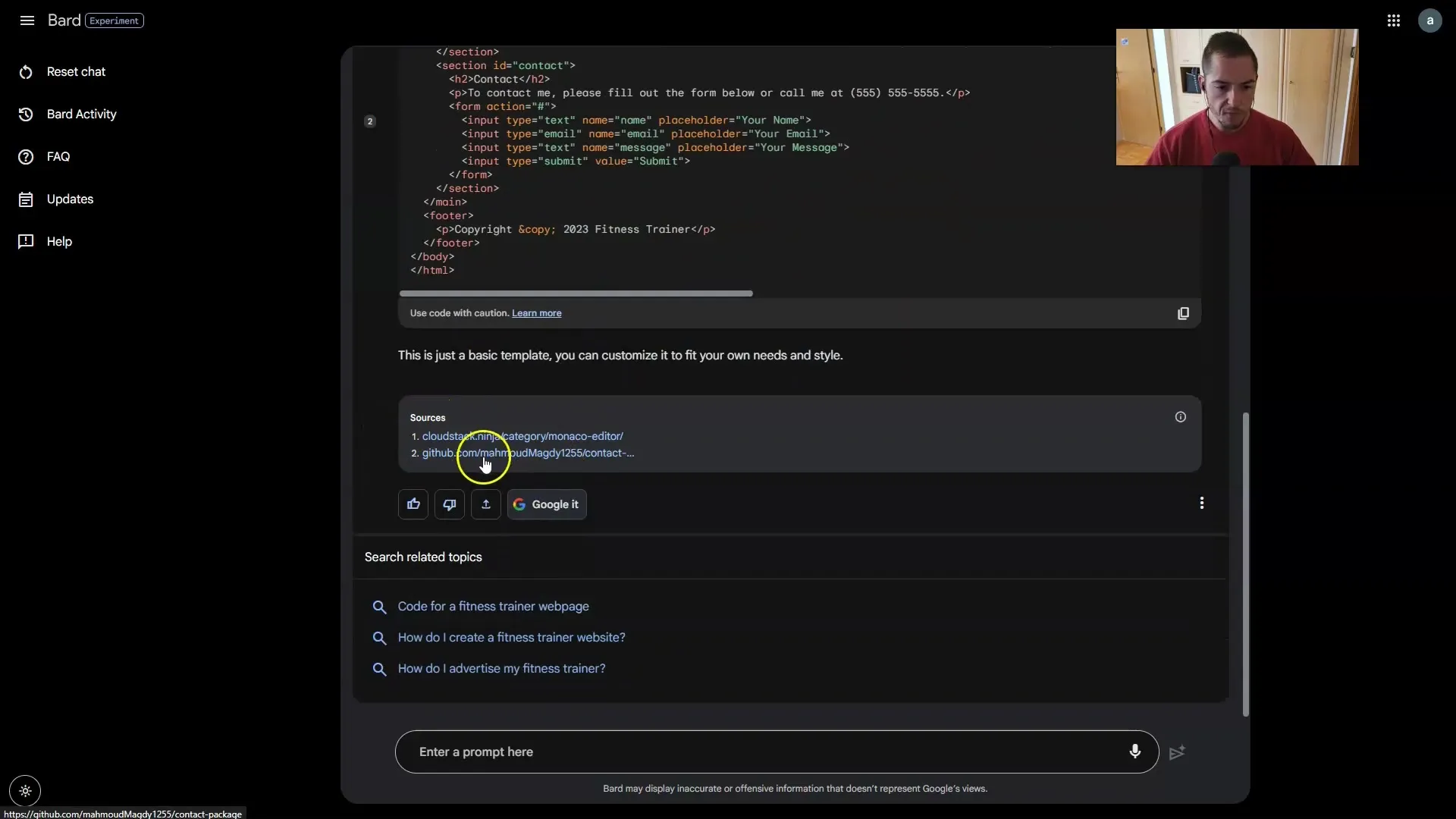Click the thumbs down icon
The image size is (1456, 819).
pos(450,504)
